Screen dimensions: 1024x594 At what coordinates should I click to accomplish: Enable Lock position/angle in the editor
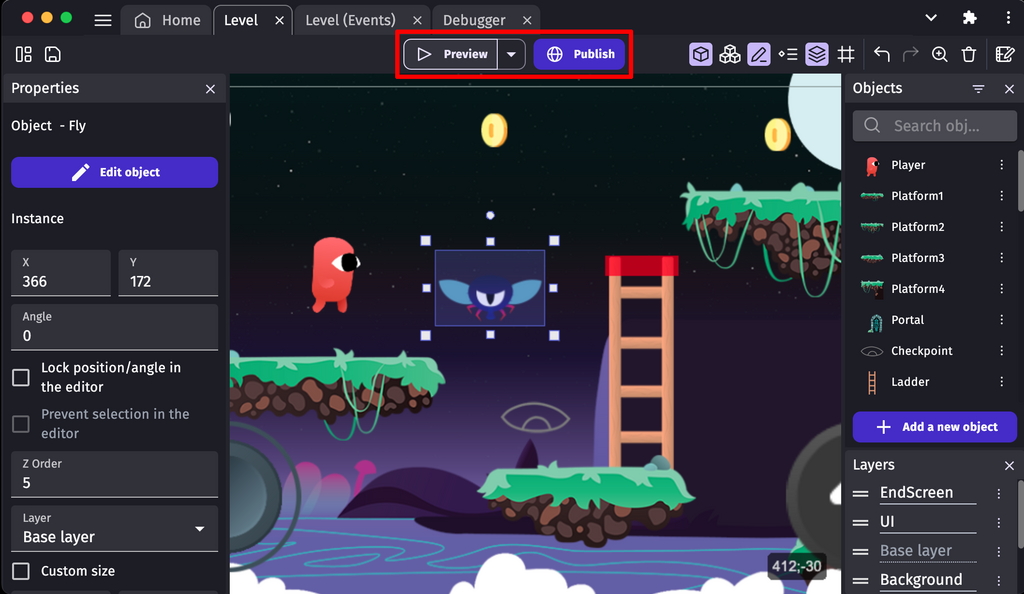[21, 377]
